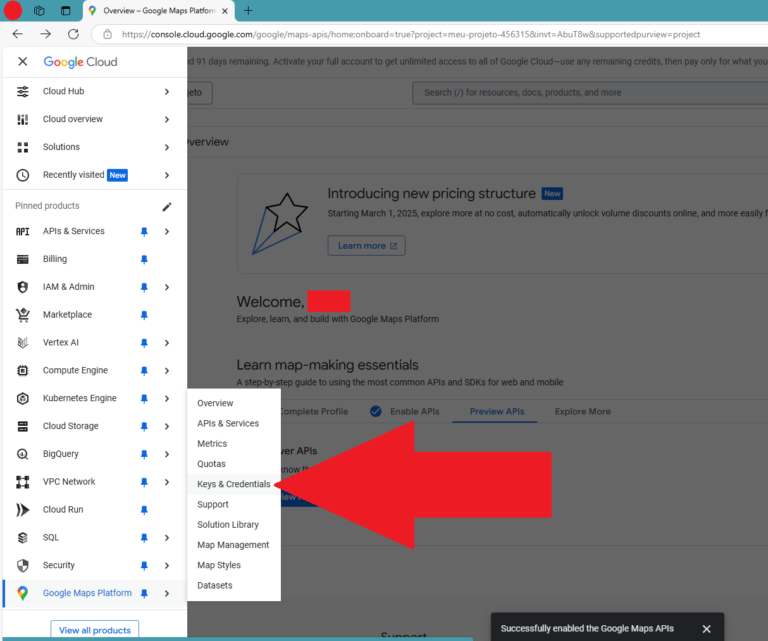This screenshot has width=768, height=641.
Task: Unpin Cloud Storage from pinned products
Action: 144,426
